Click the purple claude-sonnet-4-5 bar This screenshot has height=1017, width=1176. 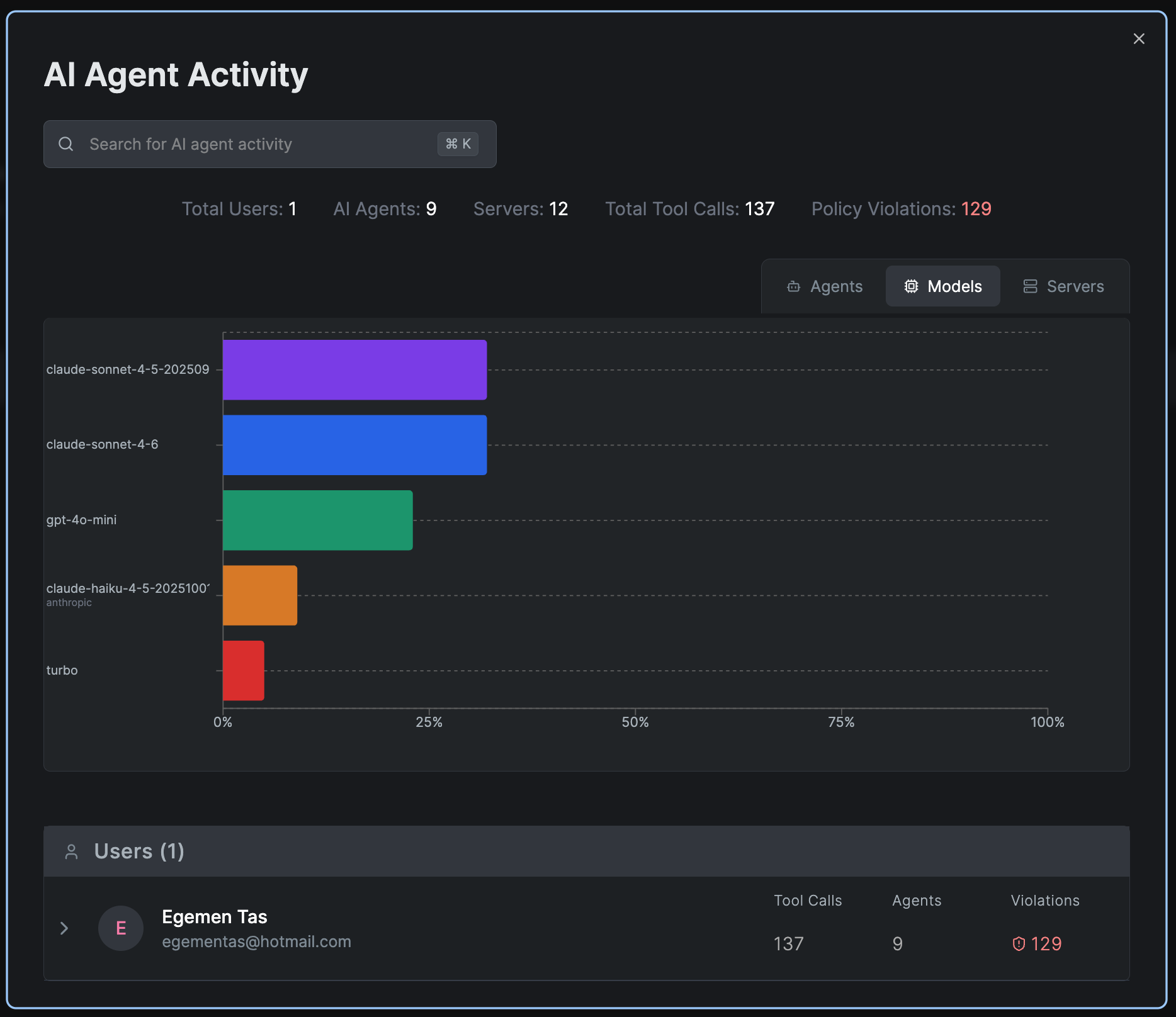[354, 370]
